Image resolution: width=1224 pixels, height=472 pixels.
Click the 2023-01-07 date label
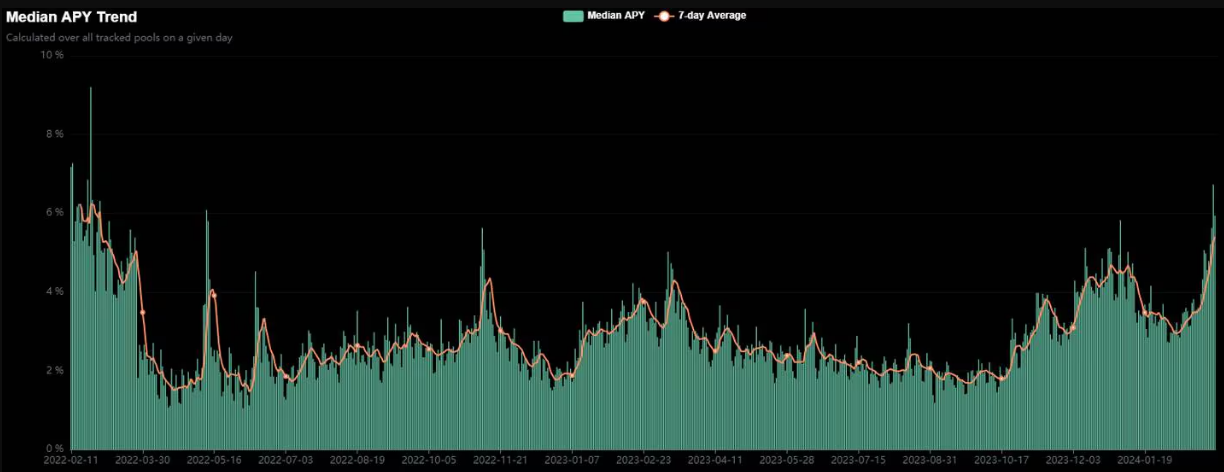tap(572, 461)
